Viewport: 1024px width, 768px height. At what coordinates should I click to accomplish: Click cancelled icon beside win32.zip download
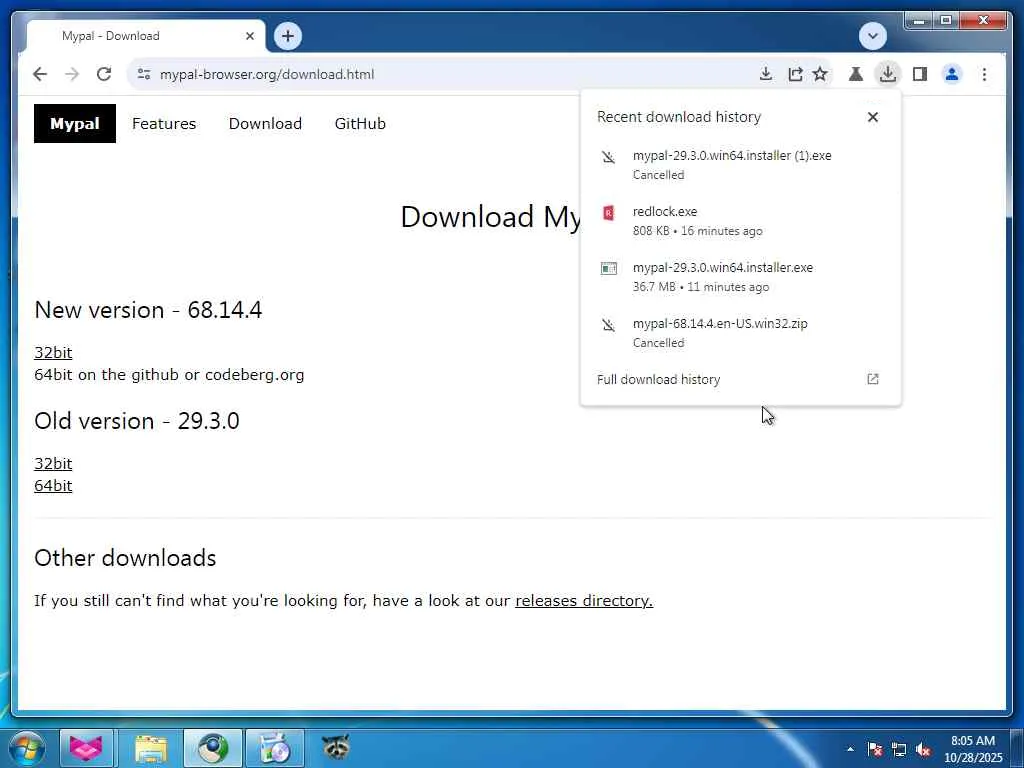608,325
